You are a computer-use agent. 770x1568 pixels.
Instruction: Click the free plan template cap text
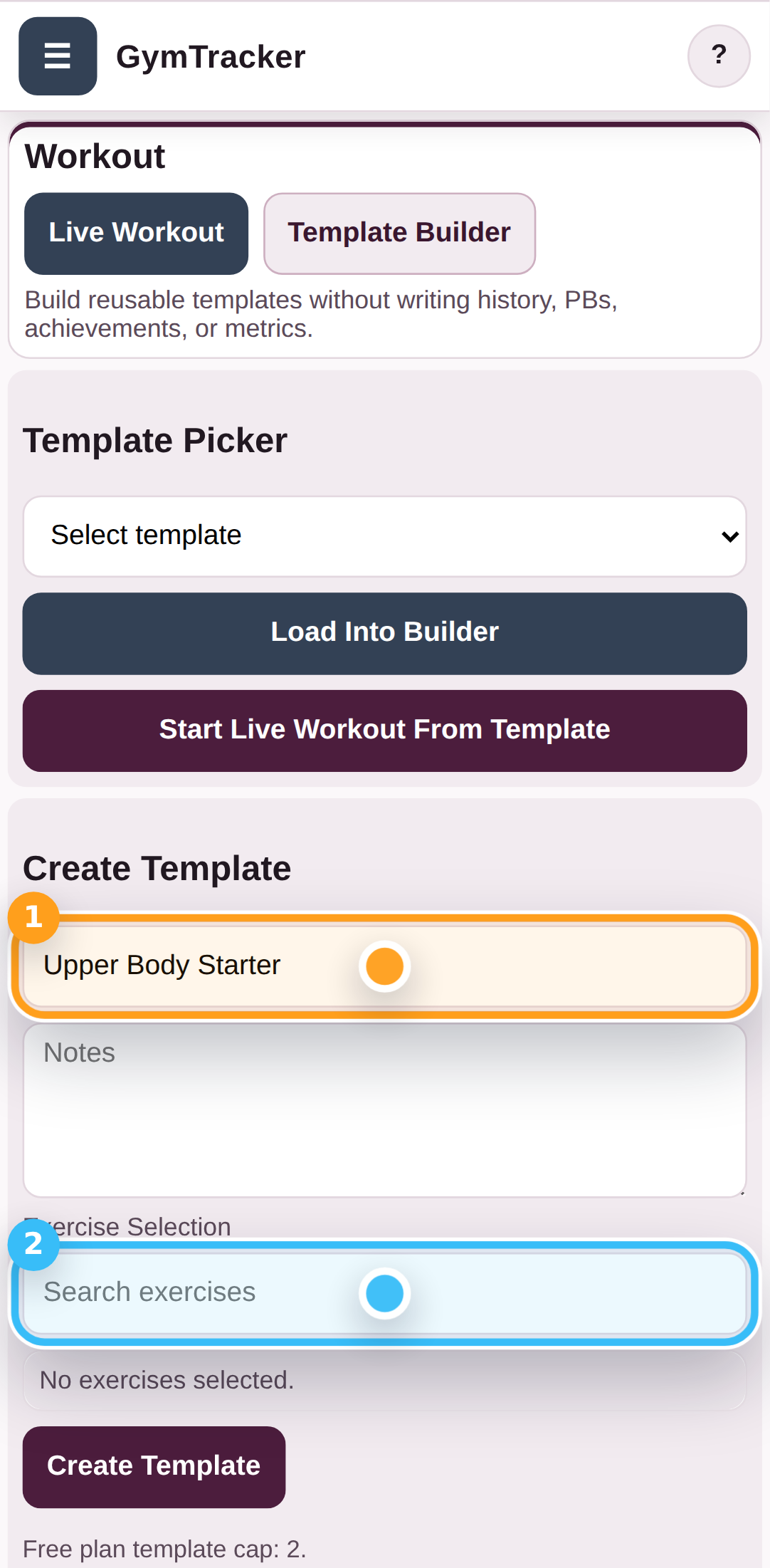click(x=164, y=1548)
